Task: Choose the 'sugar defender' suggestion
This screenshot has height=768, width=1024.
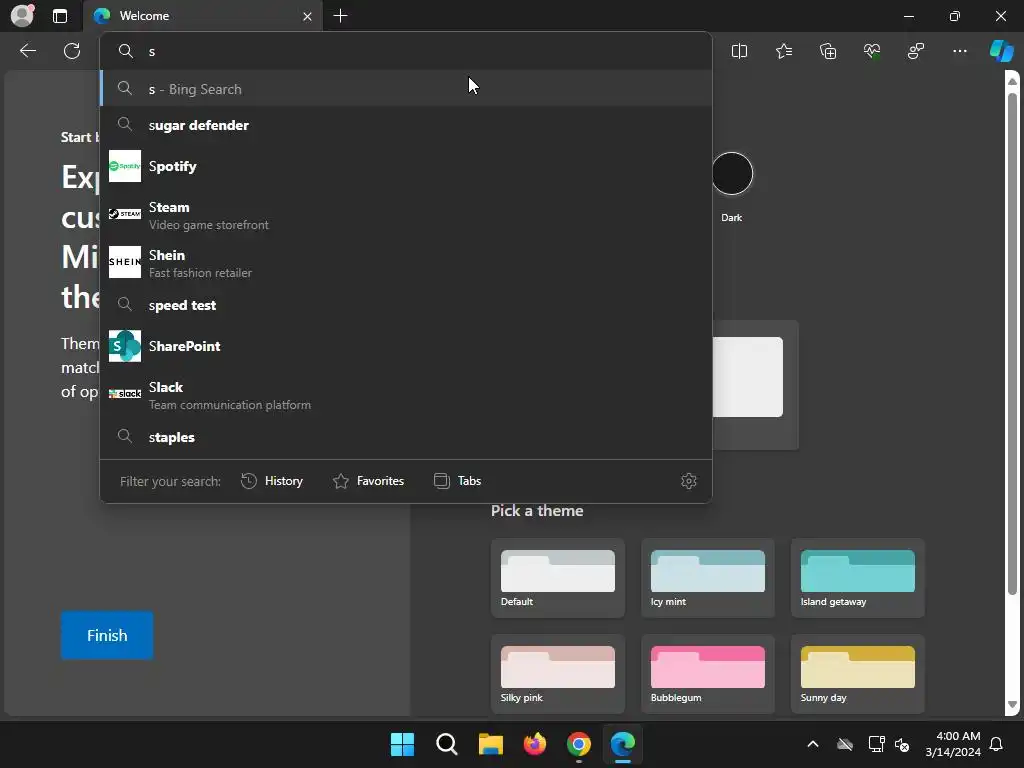Action: pos(406,125)
